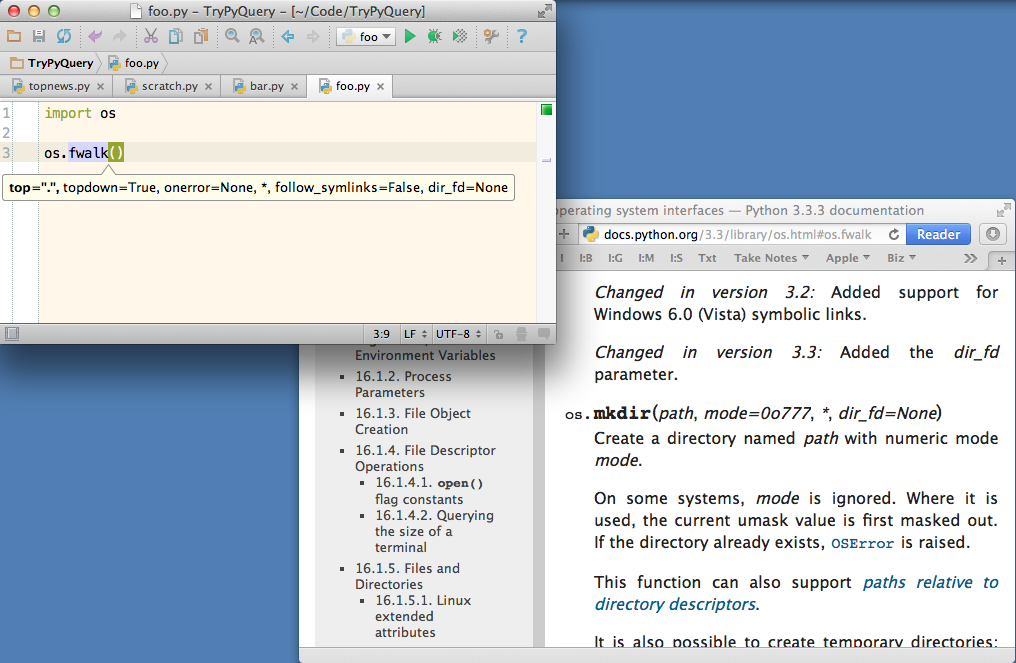The image size is (1016, 663).
Task: Click the Copy icon in the toolbar
Action: click(x=176, y=36)
